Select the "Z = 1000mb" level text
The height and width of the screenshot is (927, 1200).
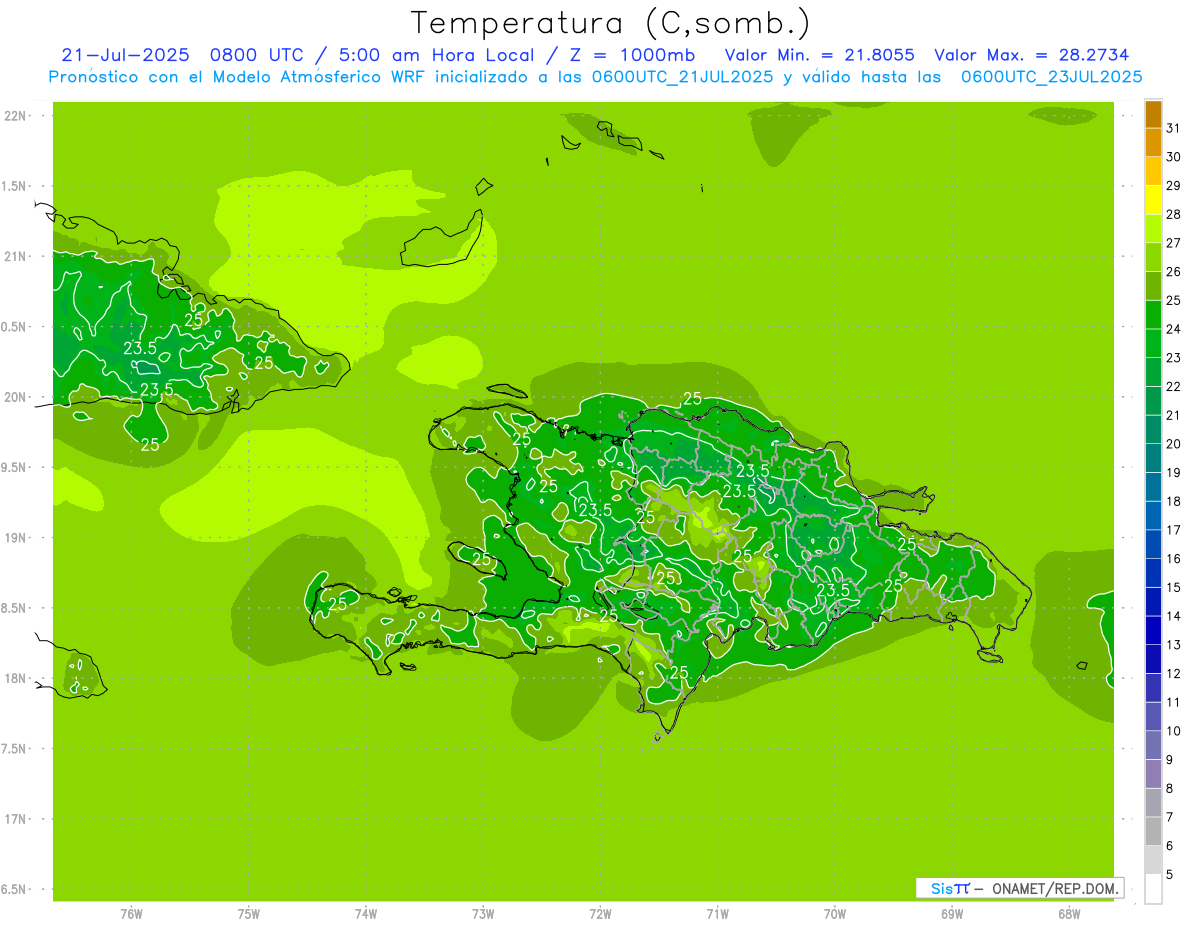pyautogui.click(x=632, y=55)
